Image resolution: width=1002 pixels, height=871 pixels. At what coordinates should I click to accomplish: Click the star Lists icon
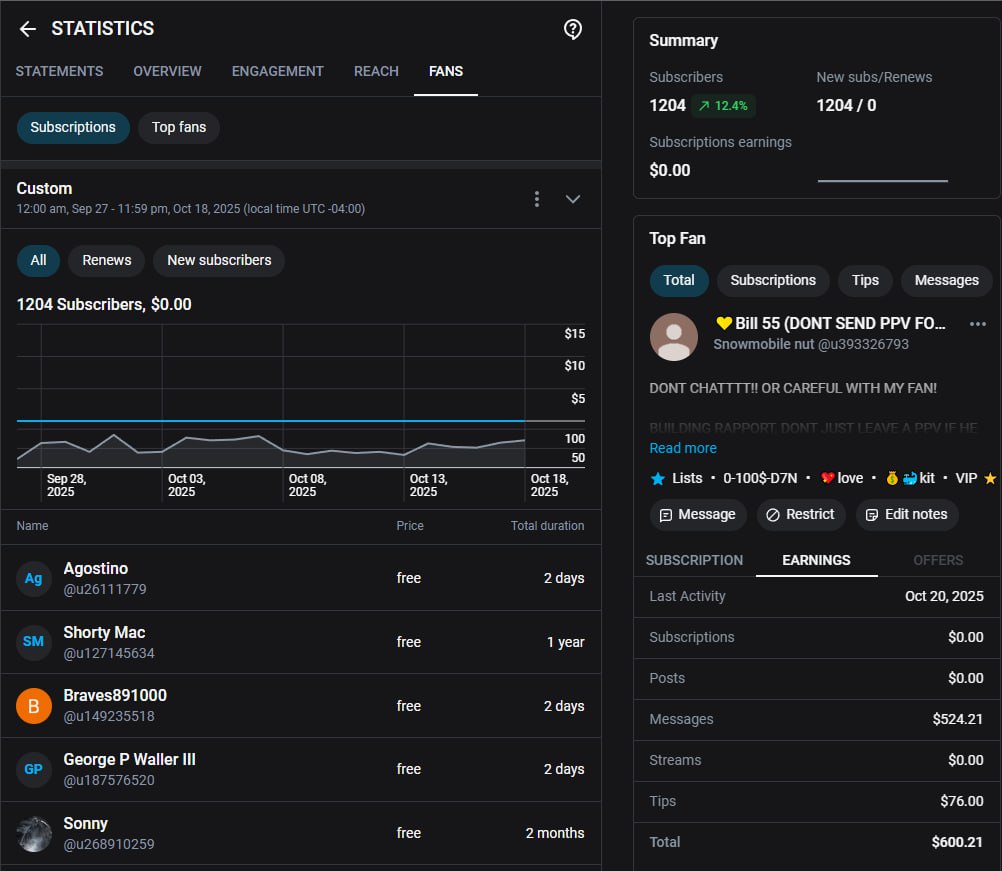pyautogui.click(x=658, y=478)
